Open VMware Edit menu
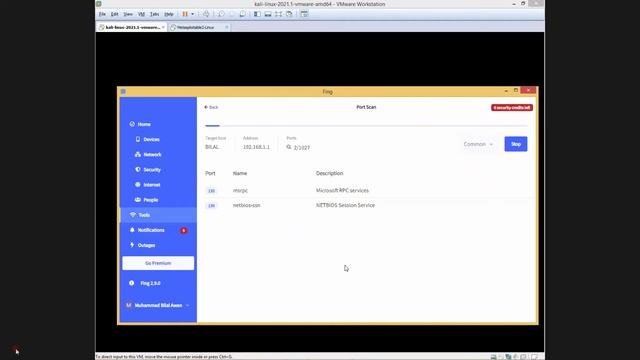This screenshot has width=640, height=360. [115, 14]
